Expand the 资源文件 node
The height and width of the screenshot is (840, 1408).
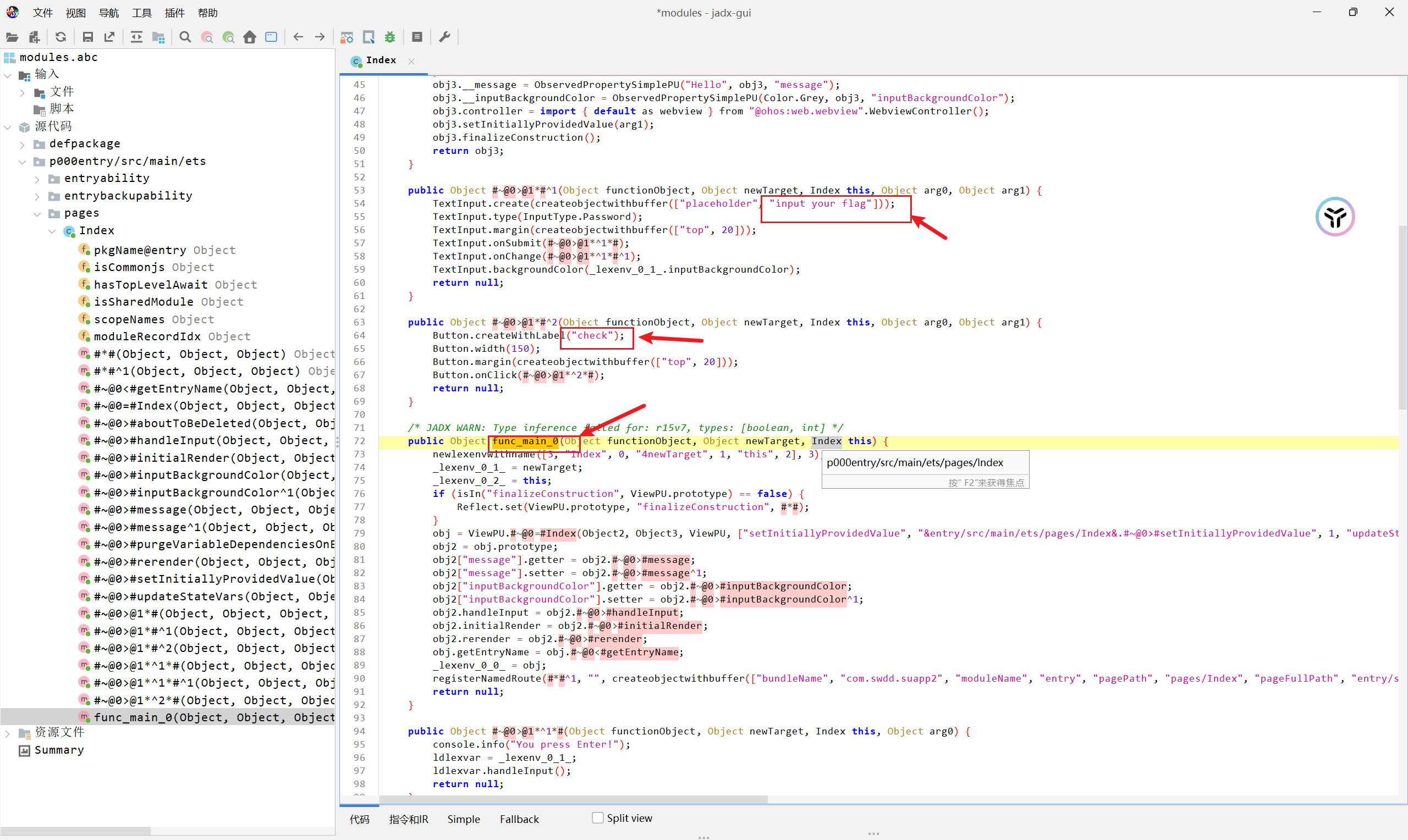(x=7, y=733)
